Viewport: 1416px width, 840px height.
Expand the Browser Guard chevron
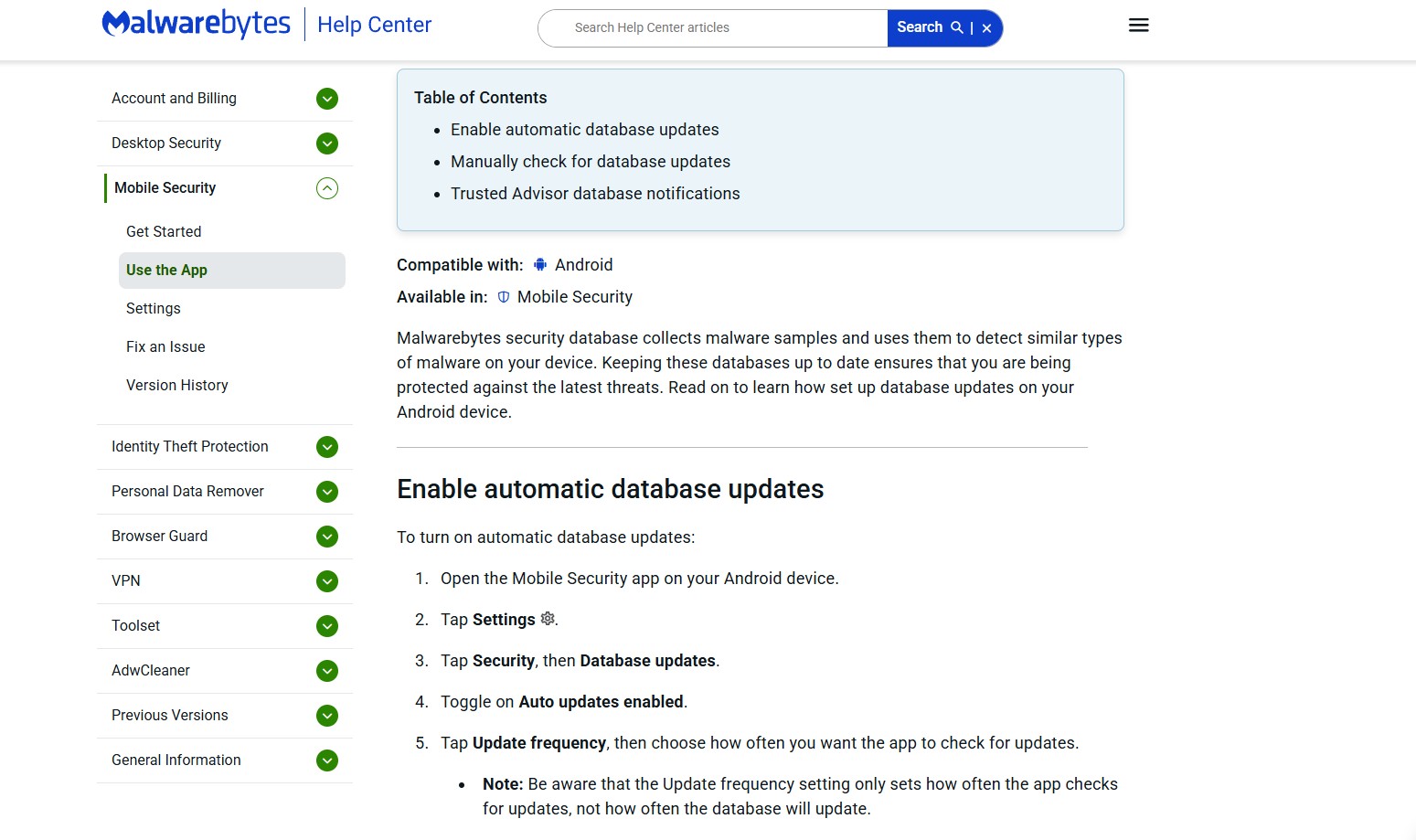tap(326, 537)
